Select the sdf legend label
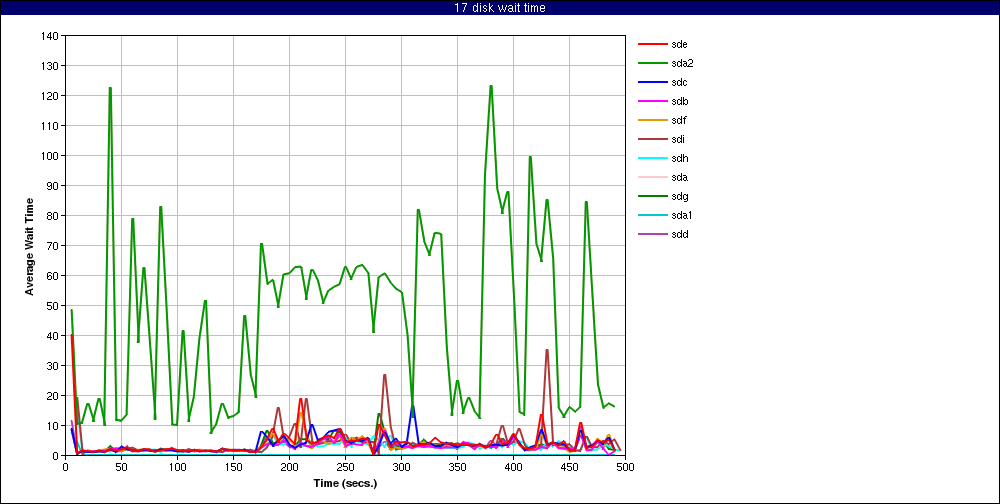The width and height of the screenshot is (1000, 504). coord(678,120)
